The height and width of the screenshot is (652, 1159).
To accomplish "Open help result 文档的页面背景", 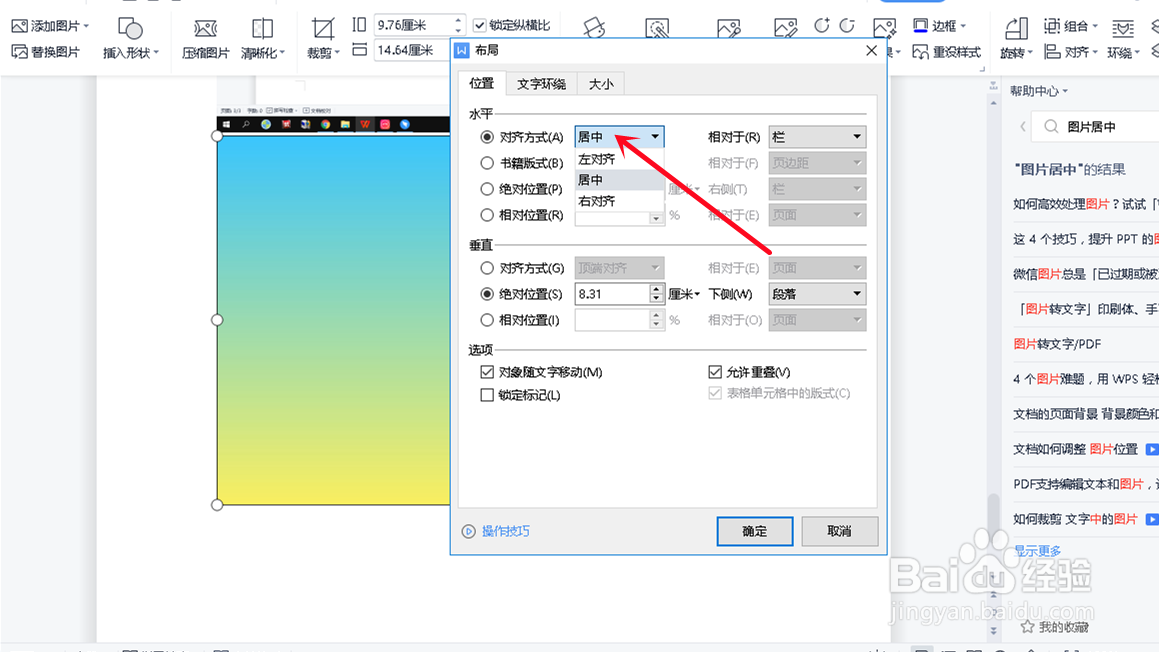I will (x=1086, y=414).
